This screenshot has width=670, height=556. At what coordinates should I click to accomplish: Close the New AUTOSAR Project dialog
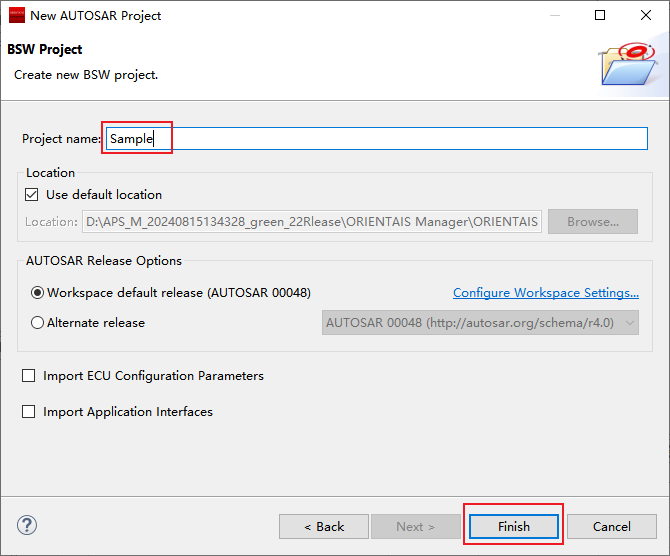coord(646,15)
